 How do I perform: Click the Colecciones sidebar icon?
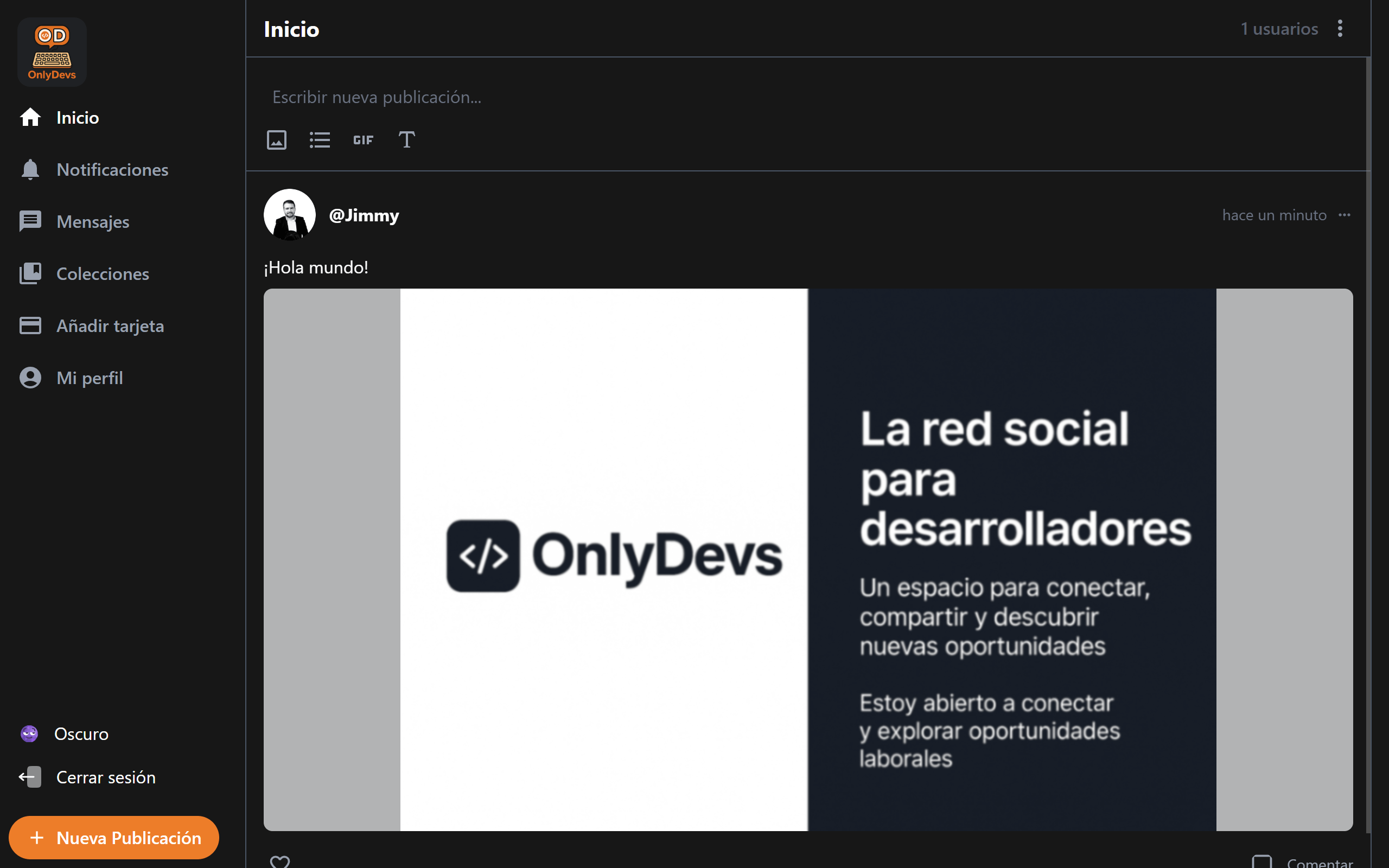(30, 273)
